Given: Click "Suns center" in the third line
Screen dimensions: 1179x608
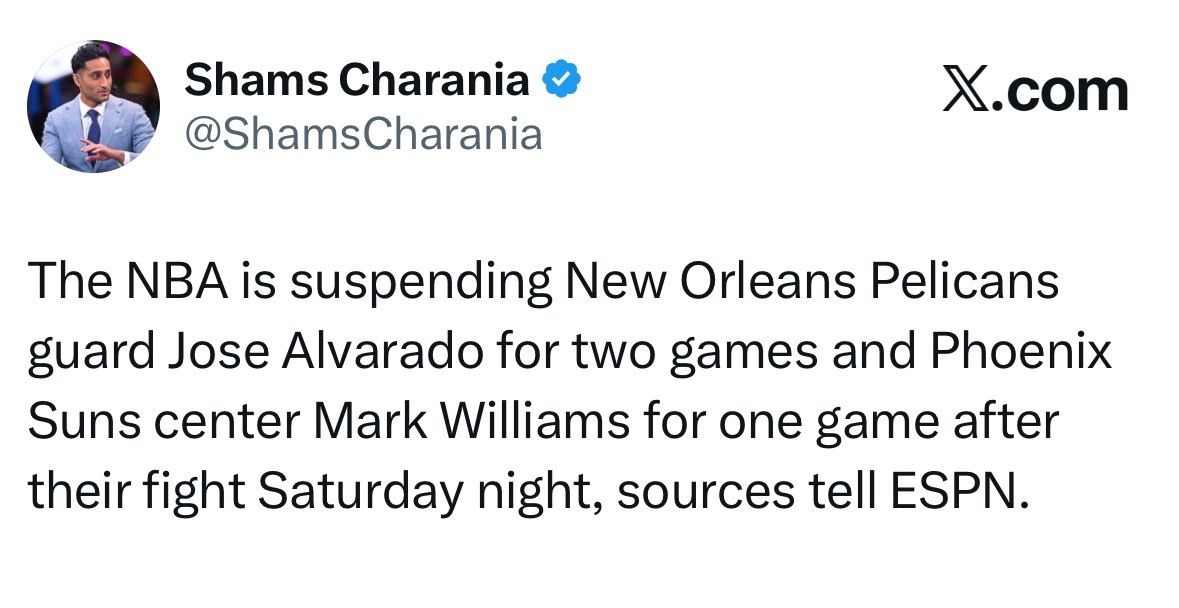Looking at the screenshot, I should 166,423.
